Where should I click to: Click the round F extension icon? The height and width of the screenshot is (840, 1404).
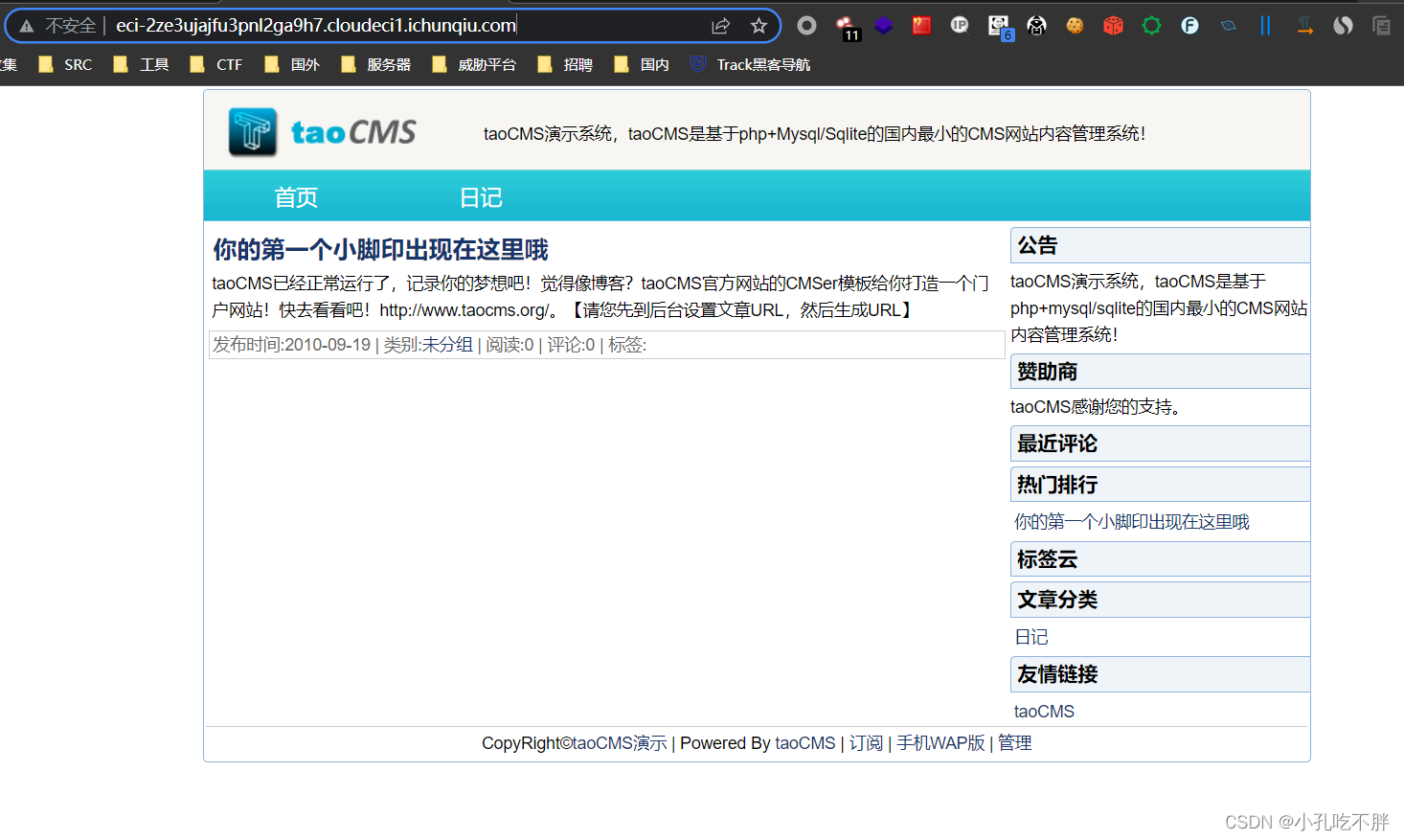(x=1189, y=26)
